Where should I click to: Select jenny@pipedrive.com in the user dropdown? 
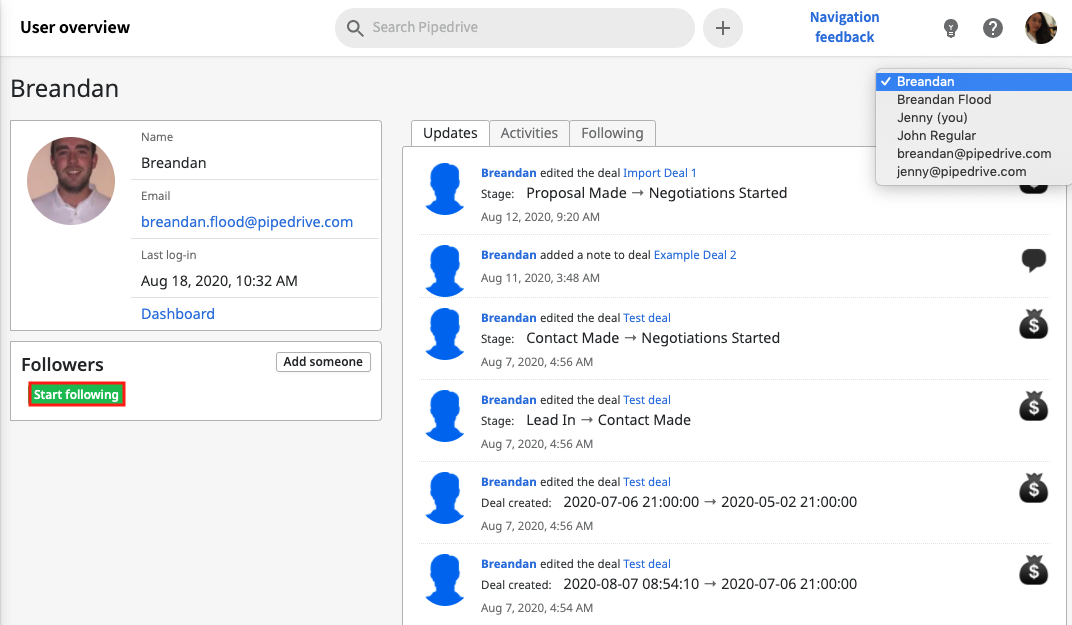tap(974, 172)
